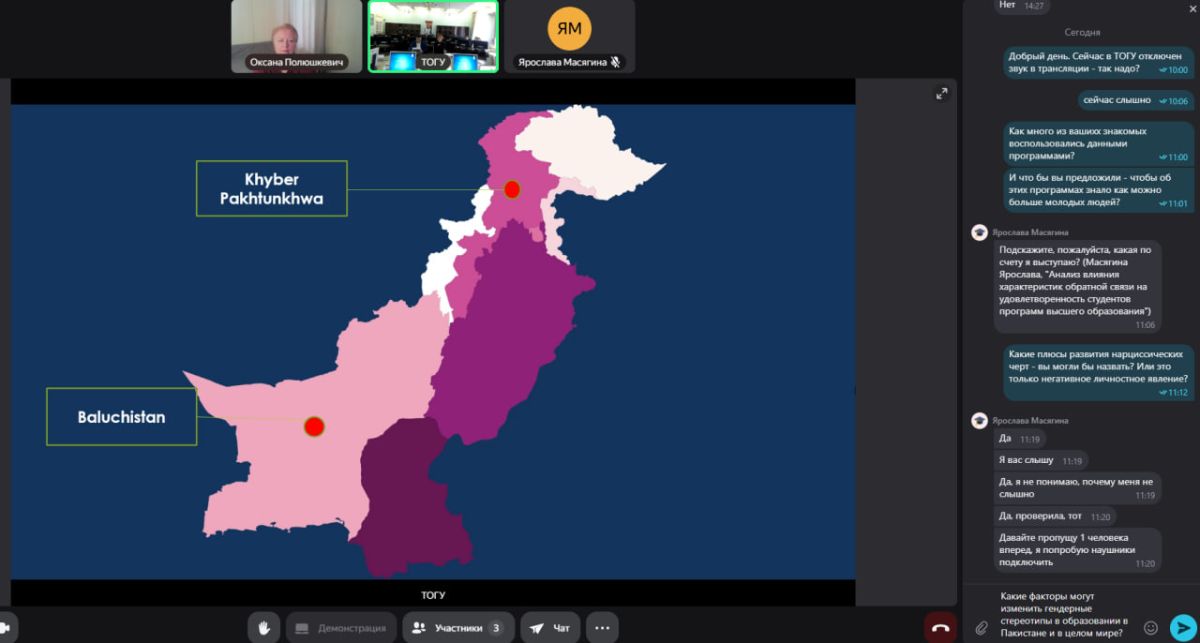
Task: Toggle the Чат chat panel
Action: [550, 628]
